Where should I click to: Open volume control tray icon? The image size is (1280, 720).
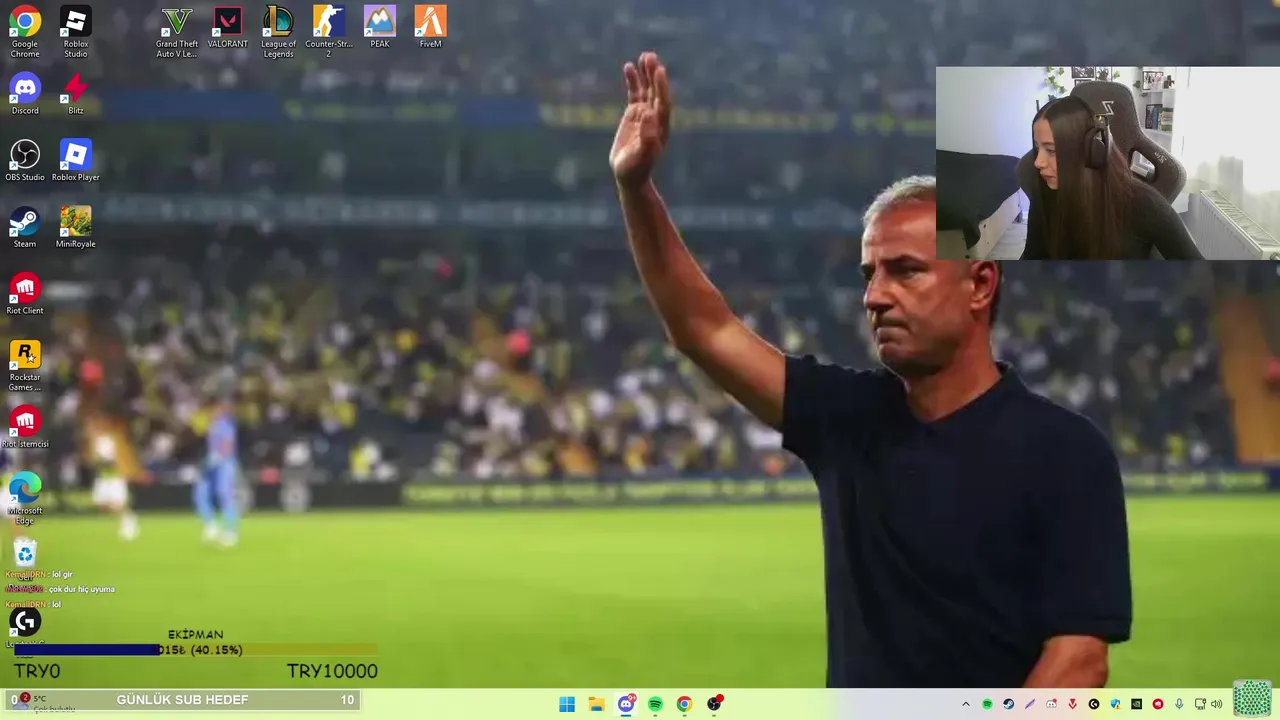coord(1216,704)
